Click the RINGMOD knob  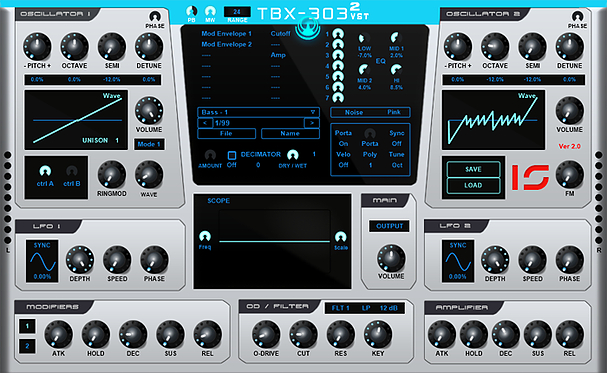112,175
